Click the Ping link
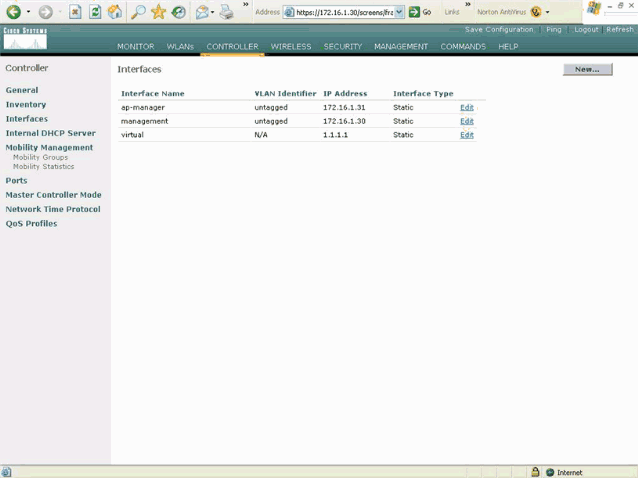Viewport: 638px width, 478px height. (554, 29)
